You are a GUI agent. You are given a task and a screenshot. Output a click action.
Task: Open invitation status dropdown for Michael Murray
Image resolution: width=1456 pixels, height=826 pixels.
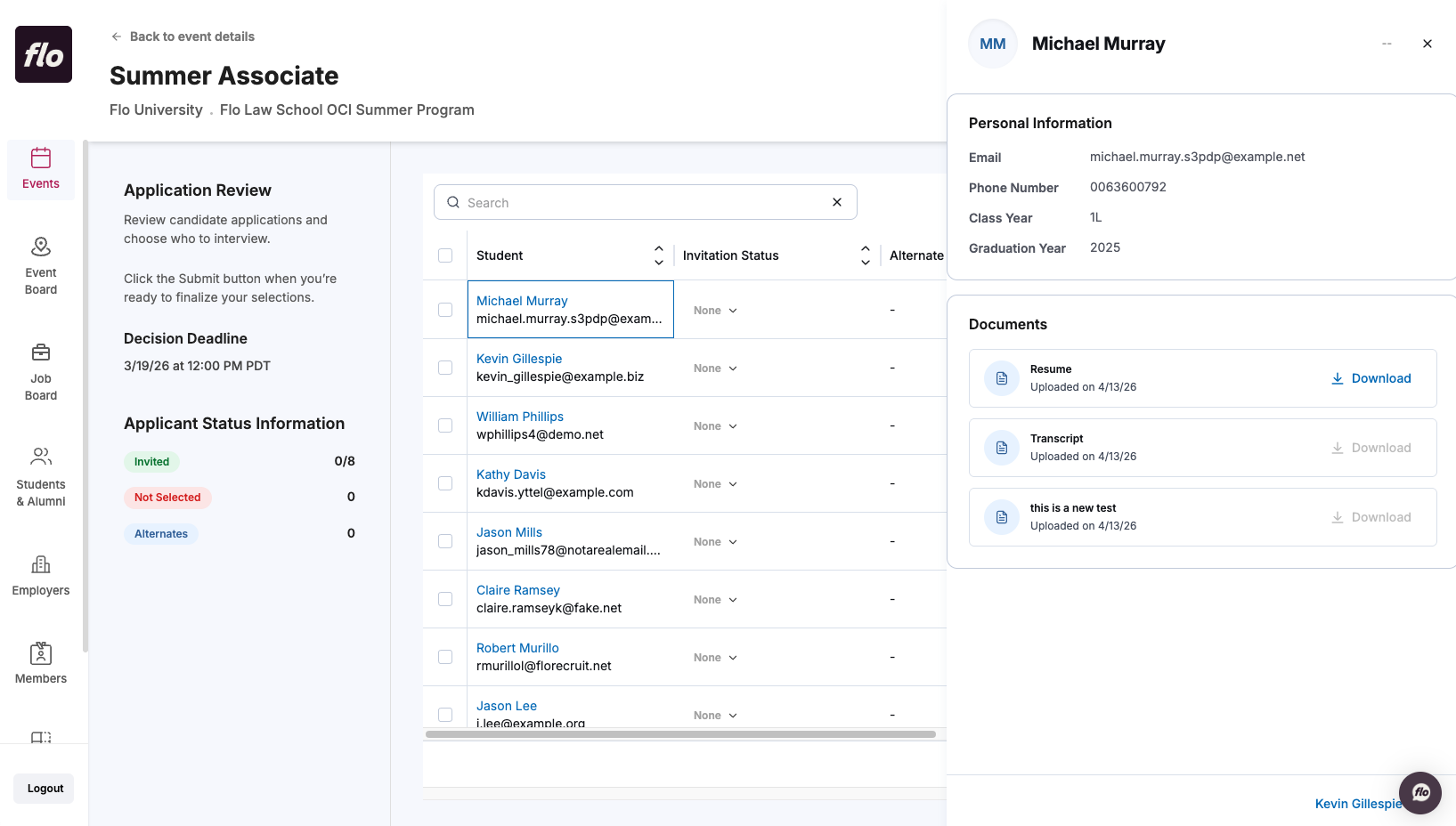pos(715,311)
